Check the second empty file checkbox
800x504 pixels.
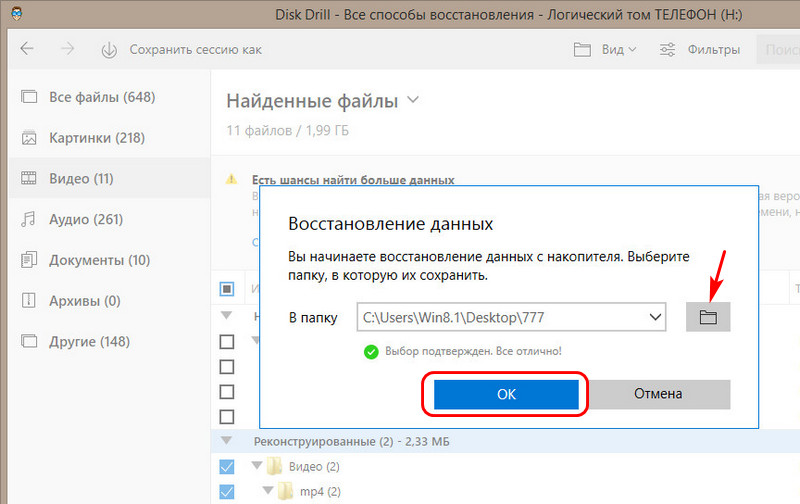pyautogui.click(x=227, y=367)
